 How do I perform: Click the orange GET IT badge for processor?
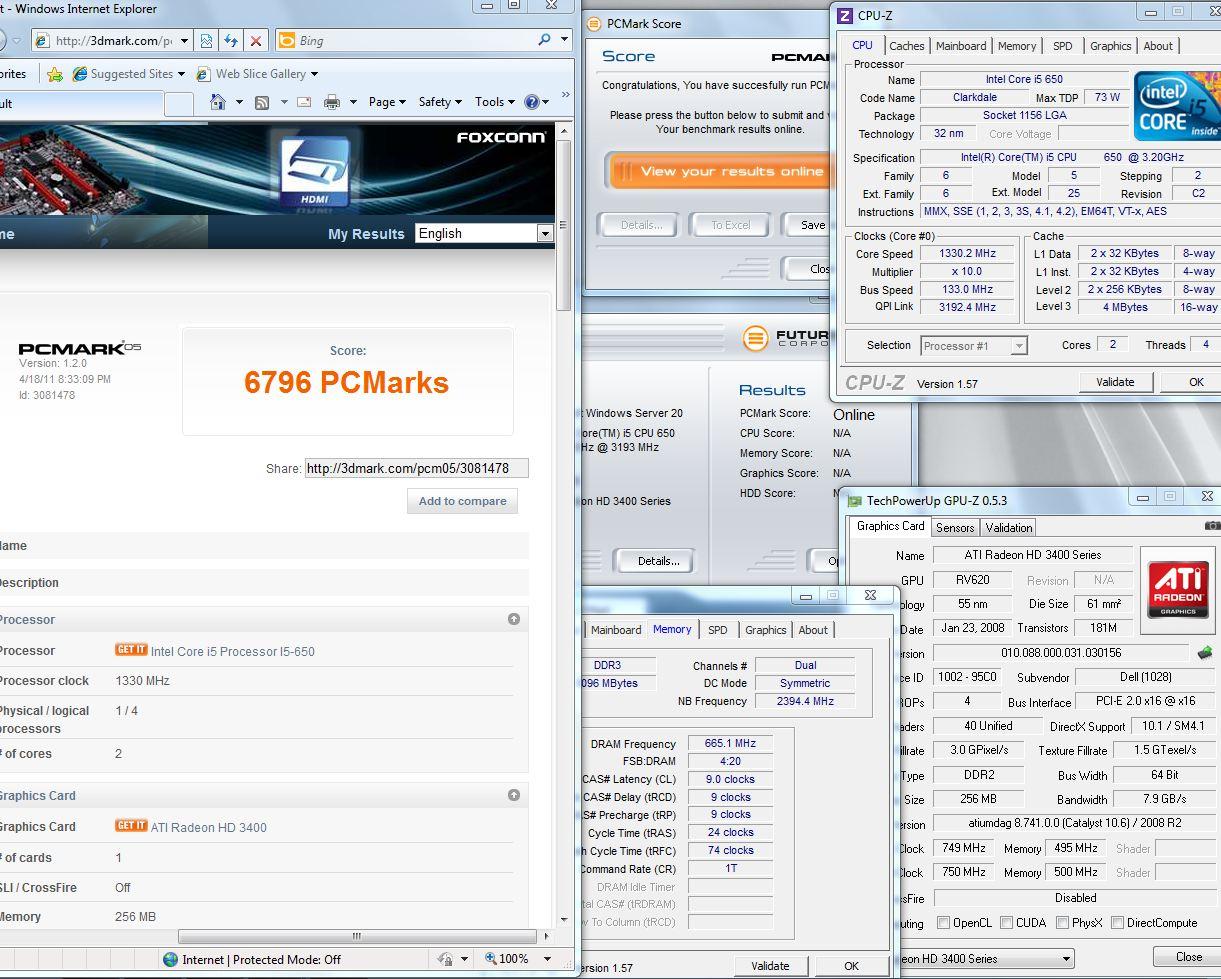(131, 650)
